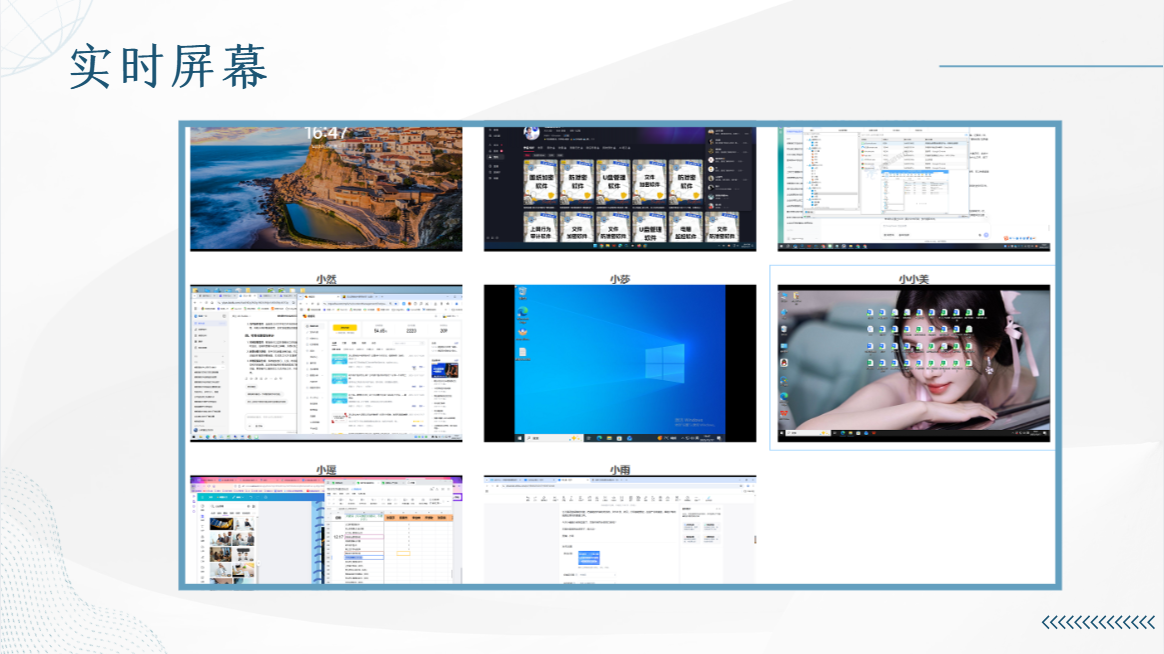Click the profile avatar in the dark app screen

coord(532,133)
